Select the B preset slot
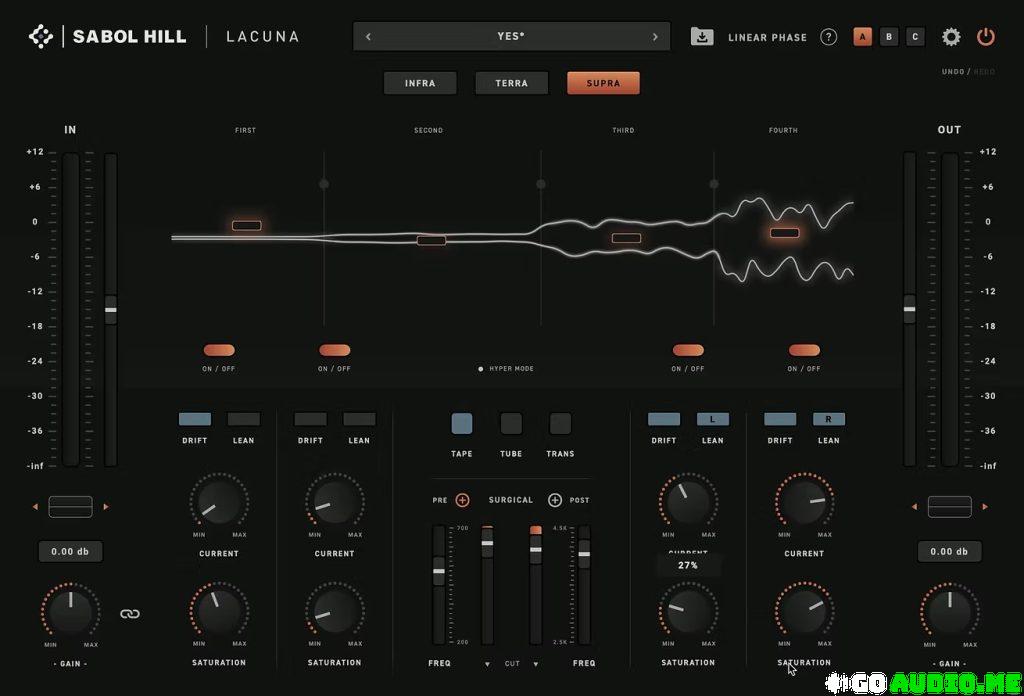The width and height of the screenshot is (1024, 696). pyautogui.click(x=889, y=37)
